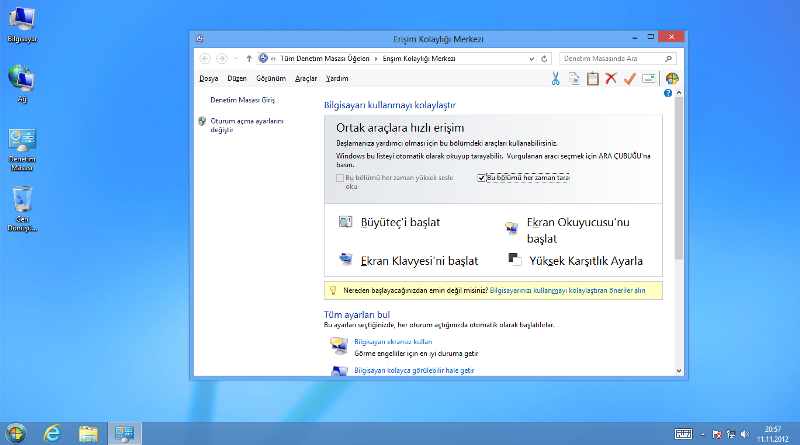
Task: Click the search magnifier icon
Action: click(668, 59)
